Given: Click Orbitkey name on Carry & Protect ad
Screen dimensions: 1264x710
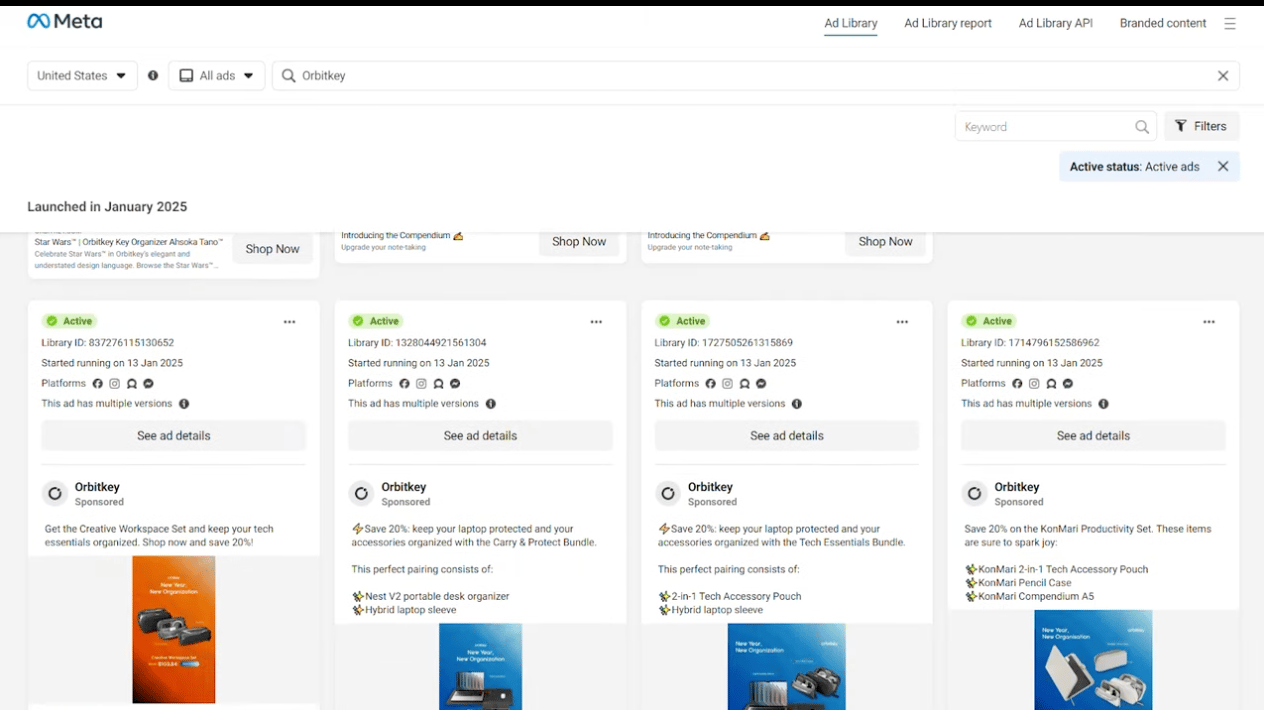Looking at the screenshot, I should 404,487.
